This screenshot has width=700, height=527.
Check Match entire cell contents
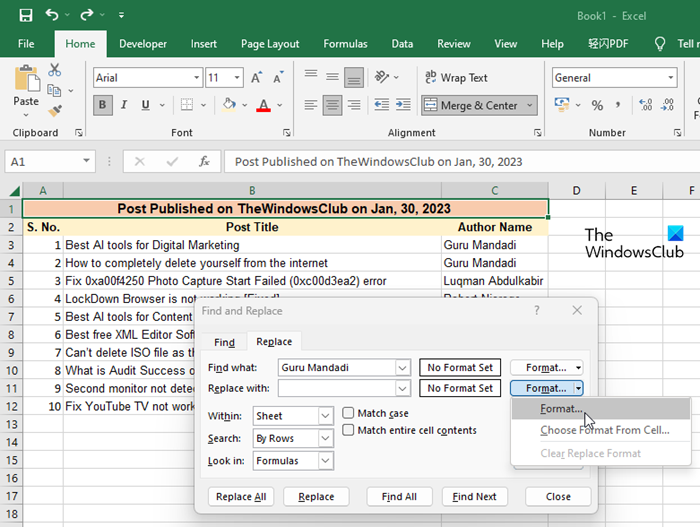(348, 430)
